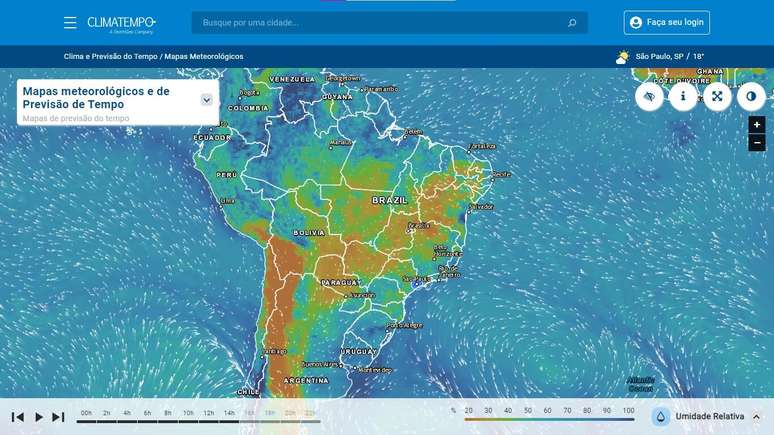774x435 pixels.
Task: Toggle wind animation visibility layer
Action: [649, 96]
